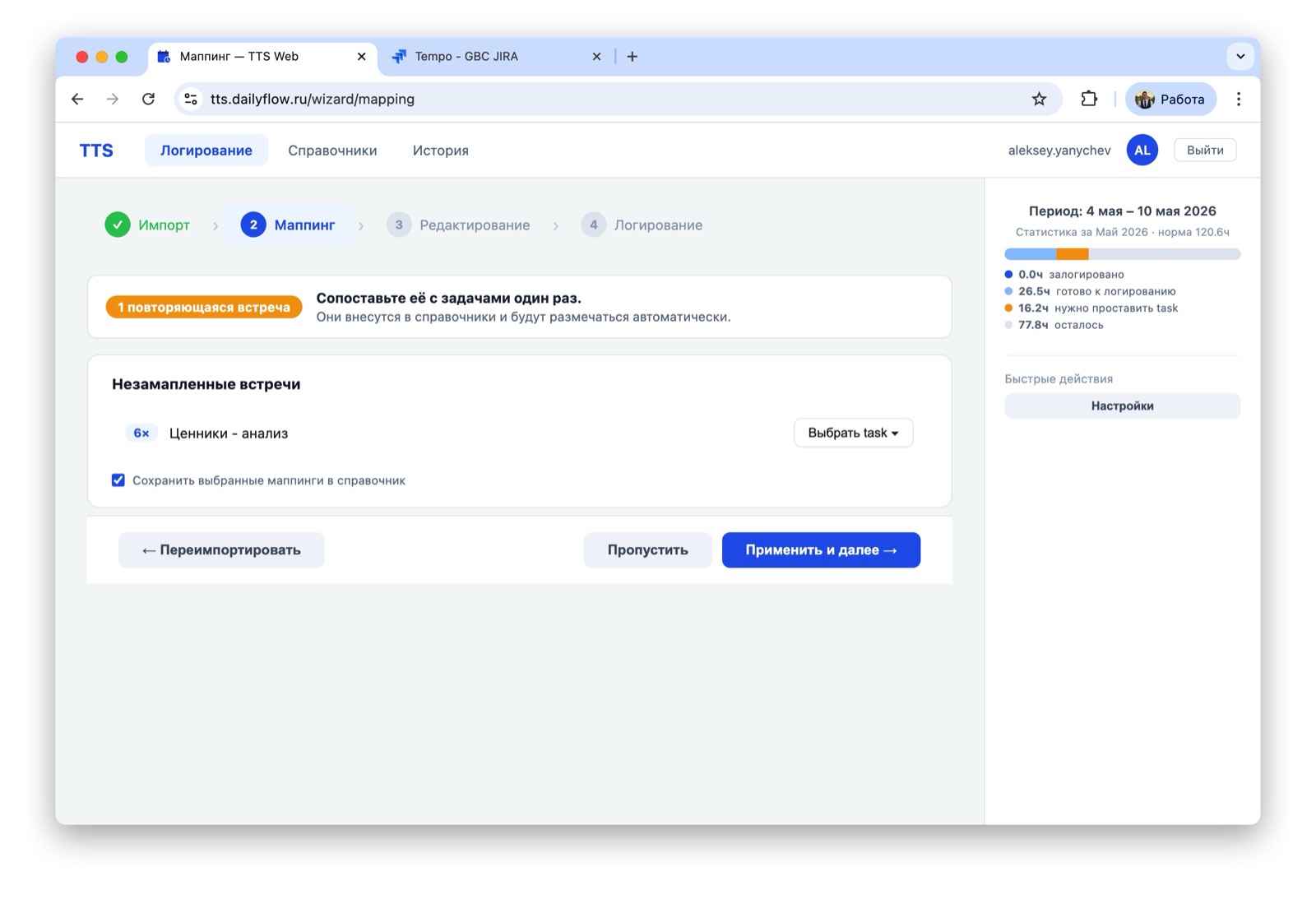
Task: Click 77.8ч осталось legend entry
Action: click(1054, 325)
